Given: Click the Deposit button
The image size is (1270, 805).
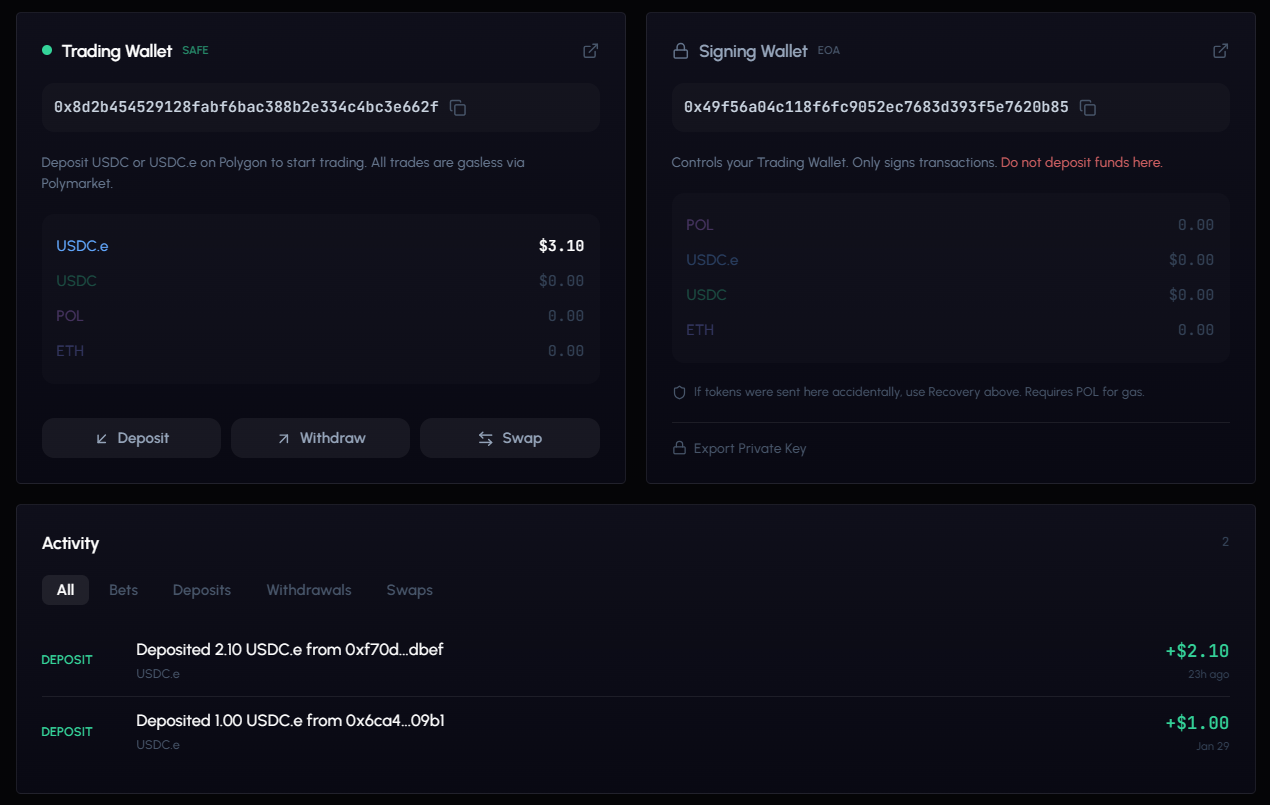Looking at the screenshot, I should point(131,438).
